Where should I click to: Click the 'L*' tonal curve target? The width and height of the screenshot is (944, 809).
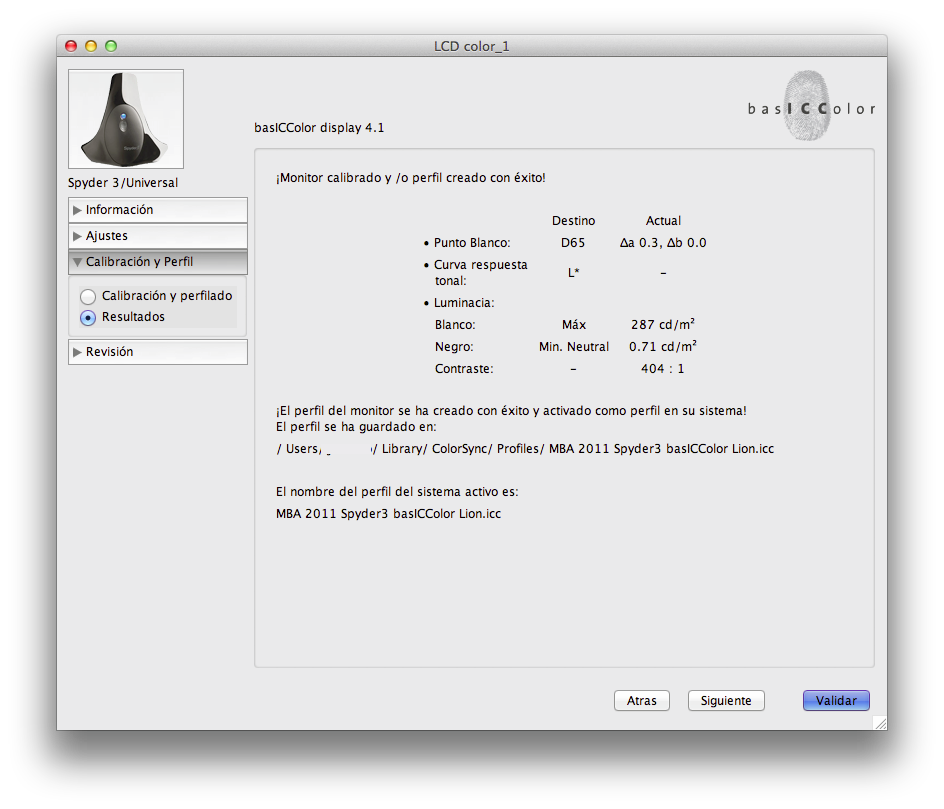tap(574, 273)
